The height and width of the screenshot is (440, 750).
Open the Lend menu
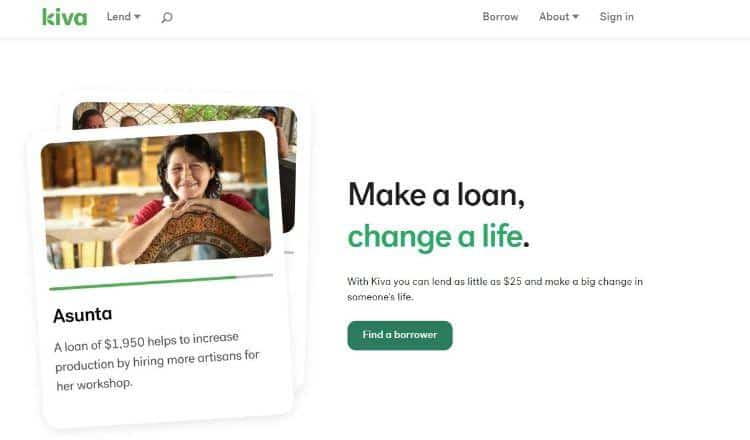pos(123,17)
